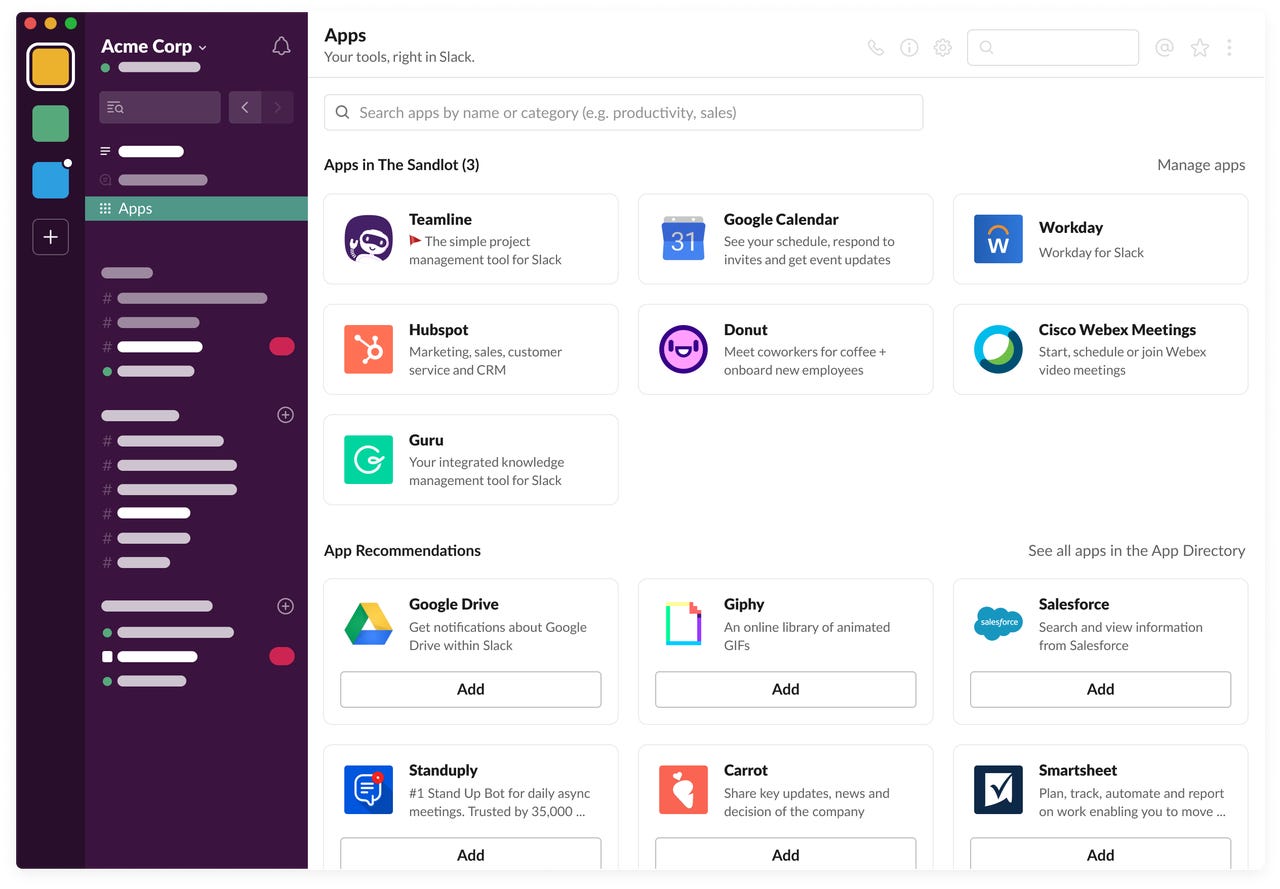
Task: Switch to the blue workspace icon
Action: pyautogui.click(x=50, y=180)
